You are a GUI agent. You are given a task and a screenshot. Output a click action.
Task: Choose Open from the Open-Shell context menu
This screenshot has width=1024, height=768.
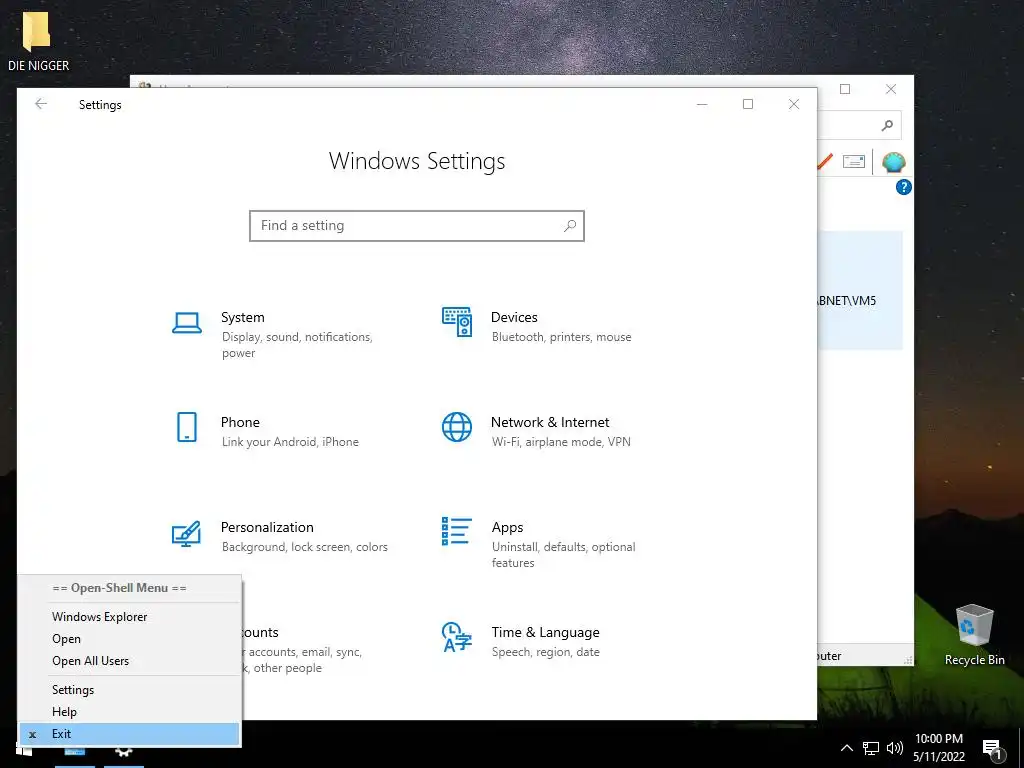click(x=129, y=639)
